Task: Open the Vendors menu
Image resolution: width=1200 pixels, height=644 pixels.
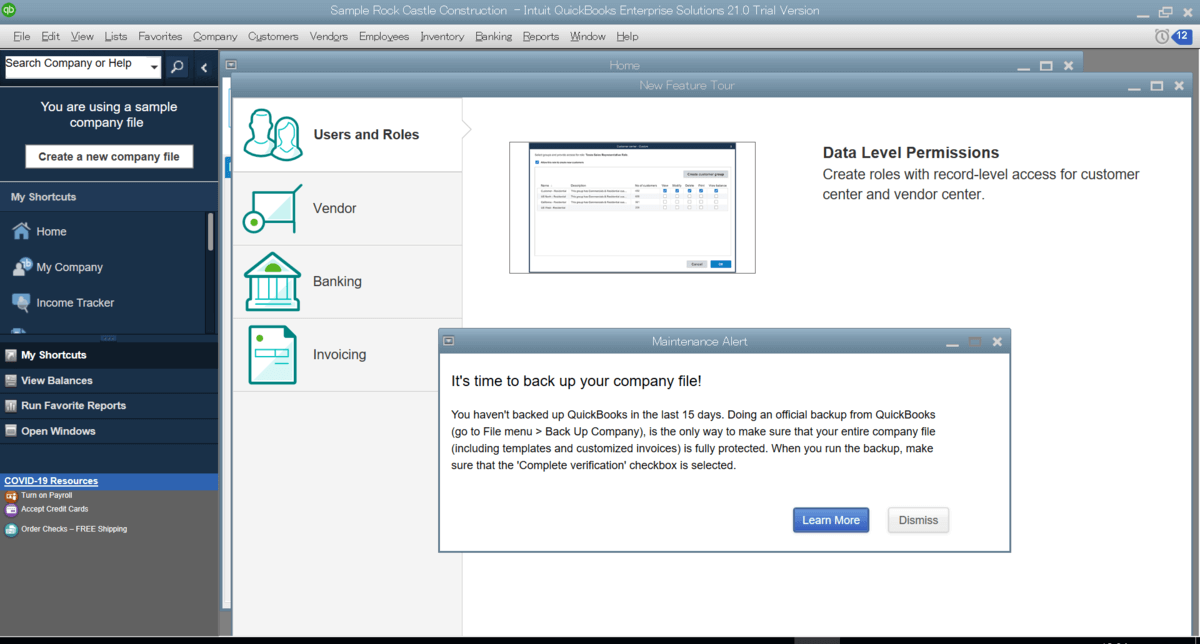Action: coord(329,36)
